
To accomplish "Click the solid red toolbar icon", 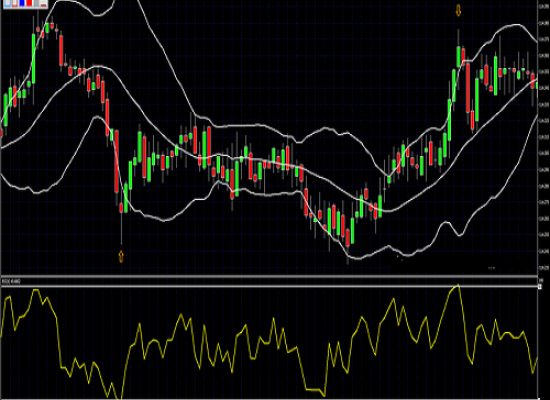I will [29, 3].
